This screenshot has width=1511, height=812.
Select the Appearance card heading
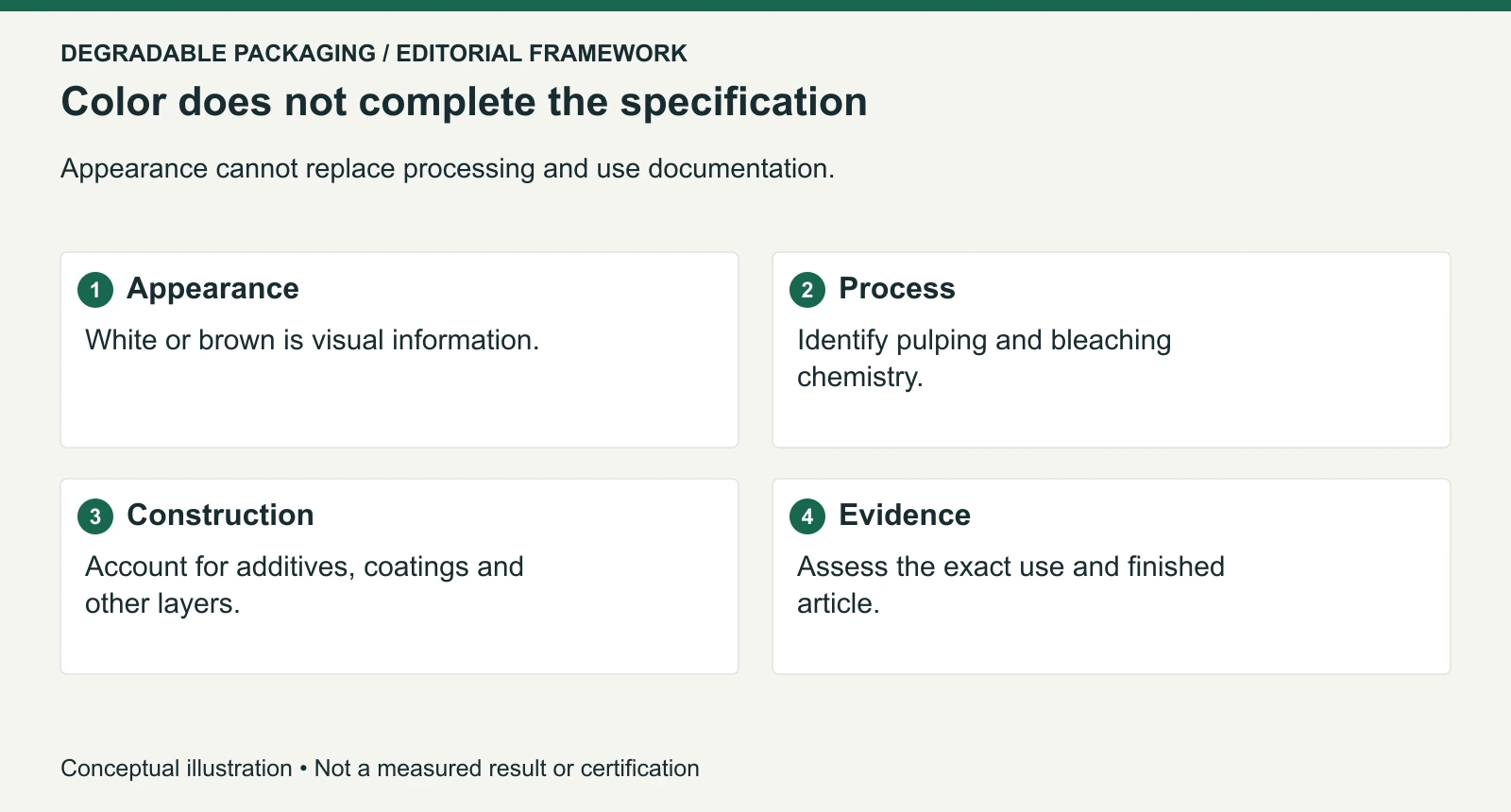point(212,289)
